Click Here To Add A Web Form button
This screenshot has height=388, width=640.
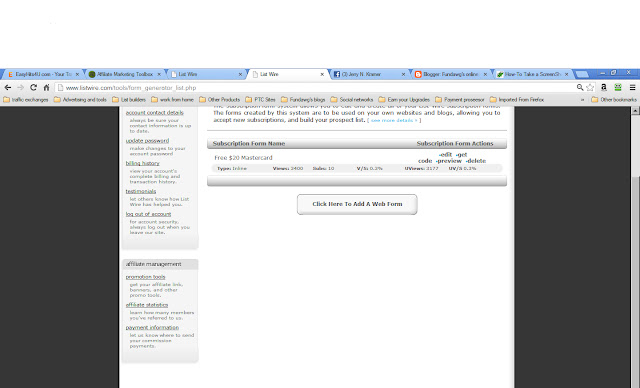pos(357,204)
